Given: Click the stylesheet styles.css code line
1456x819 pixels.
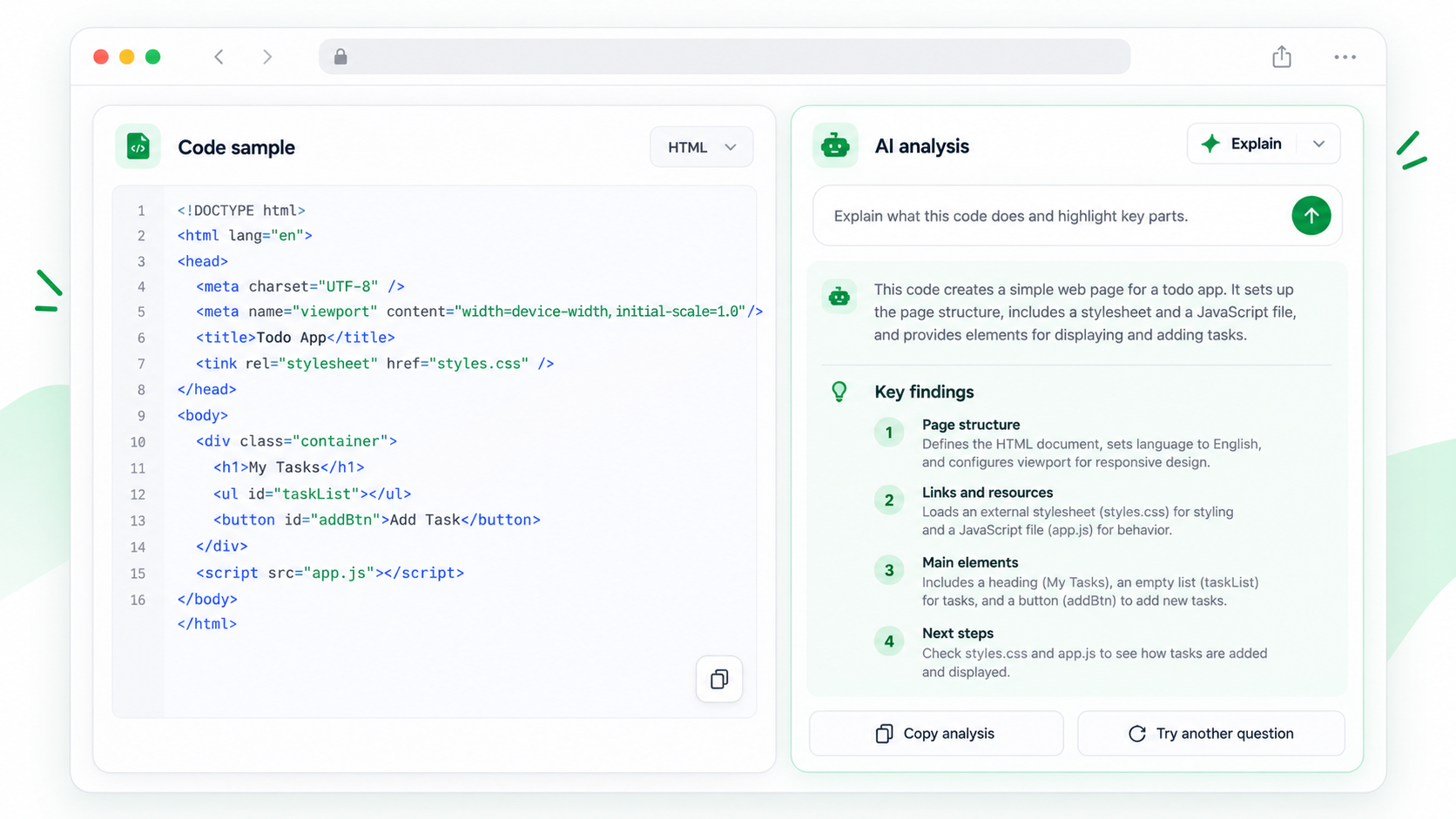Looking at the screenshot, I should (375, 364).
